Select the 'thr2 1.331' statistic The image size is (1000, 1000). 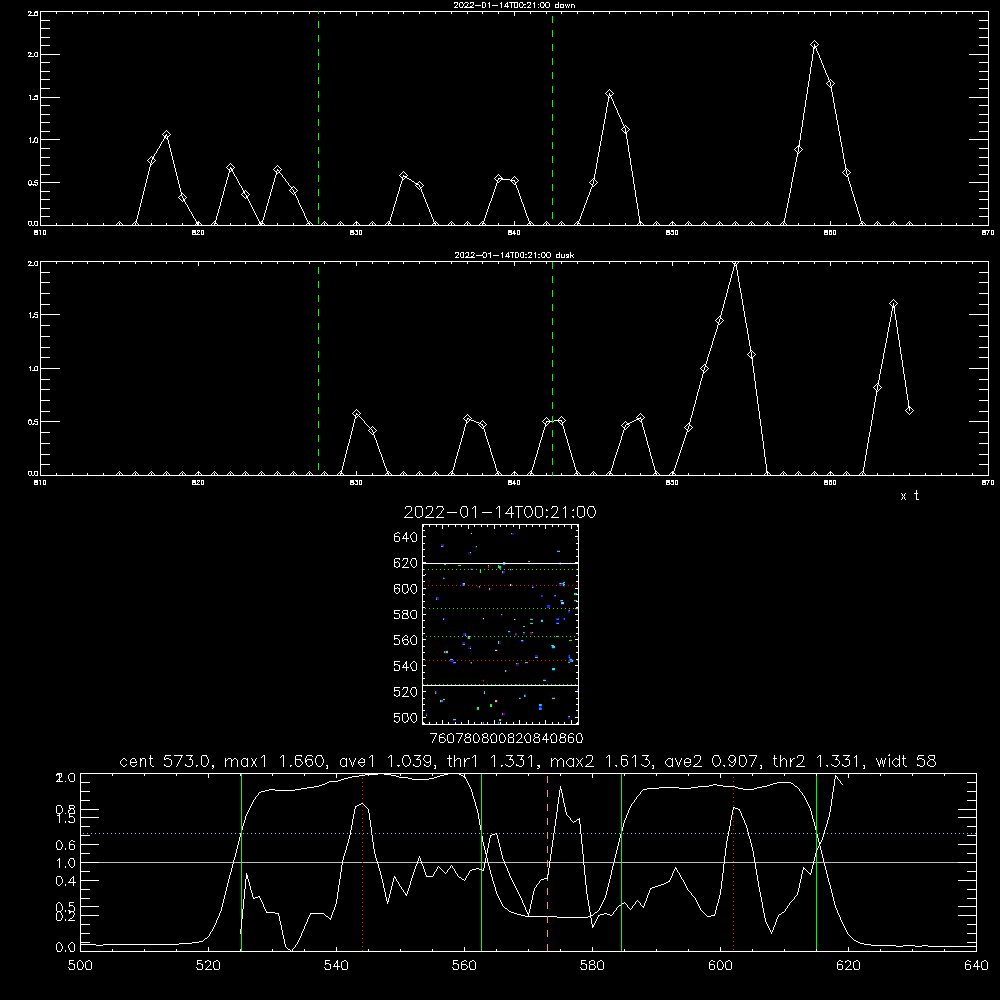pos(816,761)
